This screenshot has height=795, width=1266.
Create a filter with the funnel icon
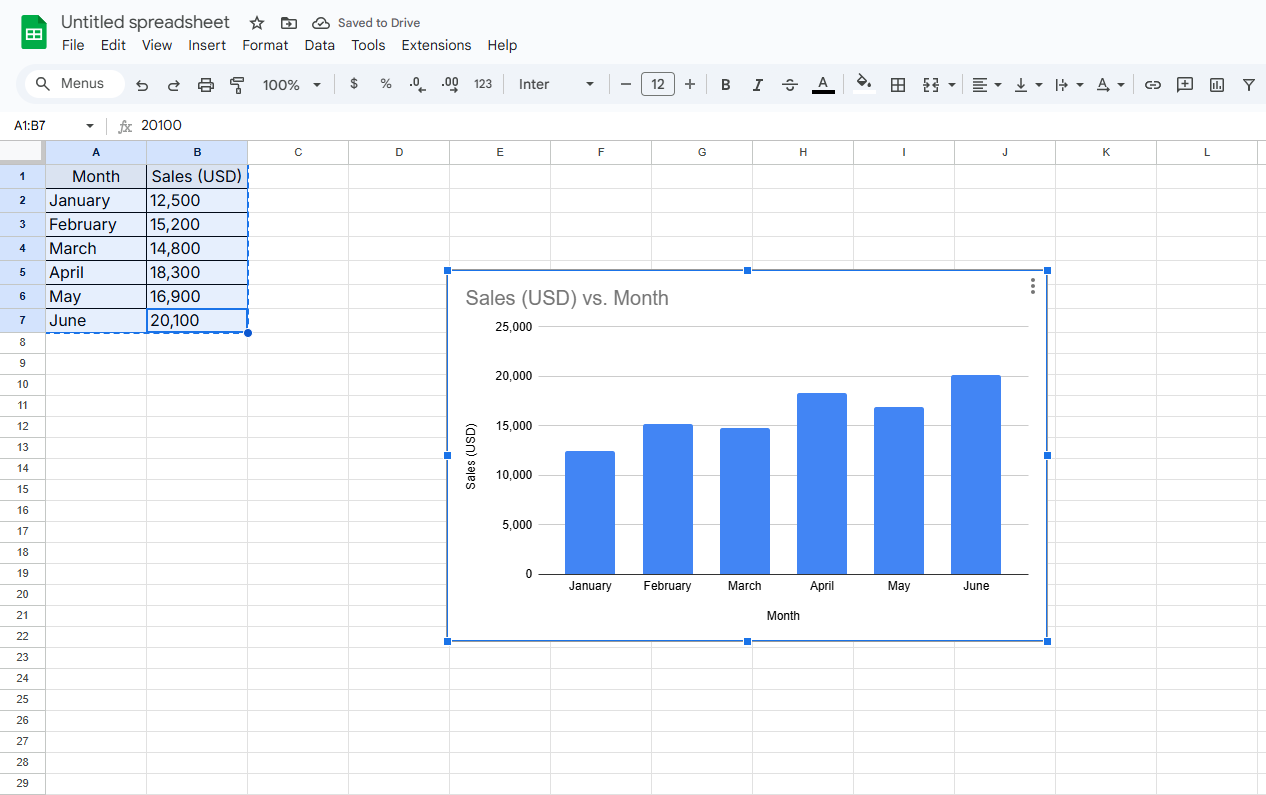(x=1249, y=84)
